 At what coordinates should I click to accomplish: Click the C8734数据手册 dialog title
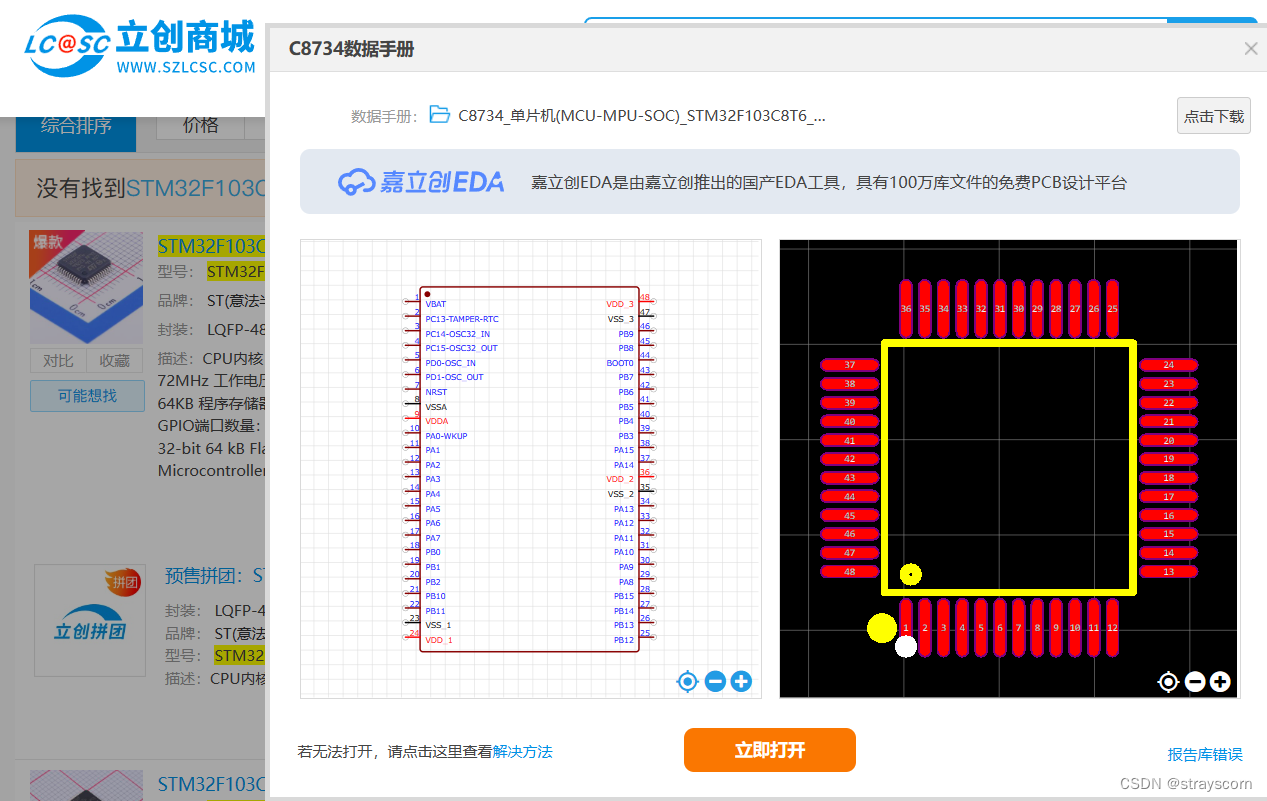click(351, 49)
